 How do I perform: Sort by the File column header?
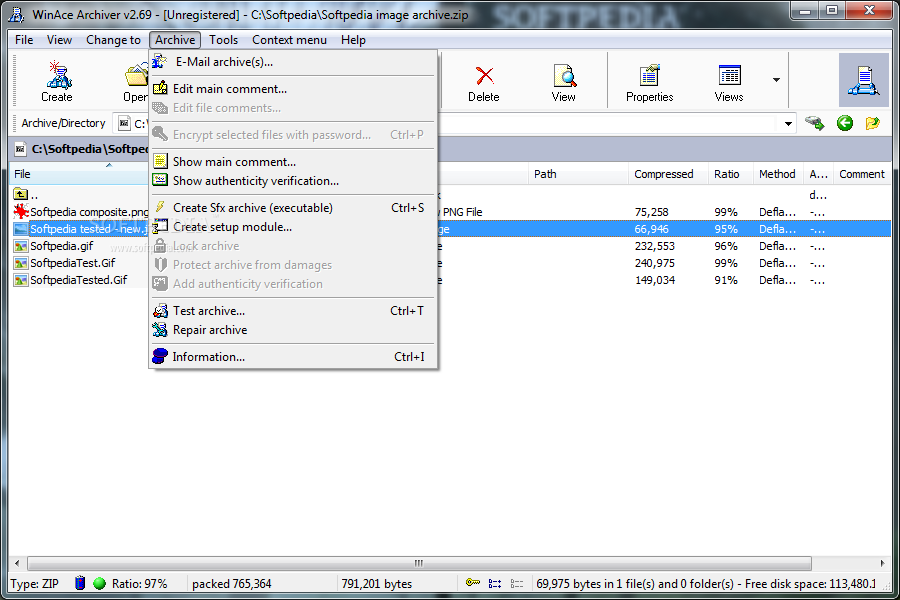pyautogui.click(x=79, y=174)
